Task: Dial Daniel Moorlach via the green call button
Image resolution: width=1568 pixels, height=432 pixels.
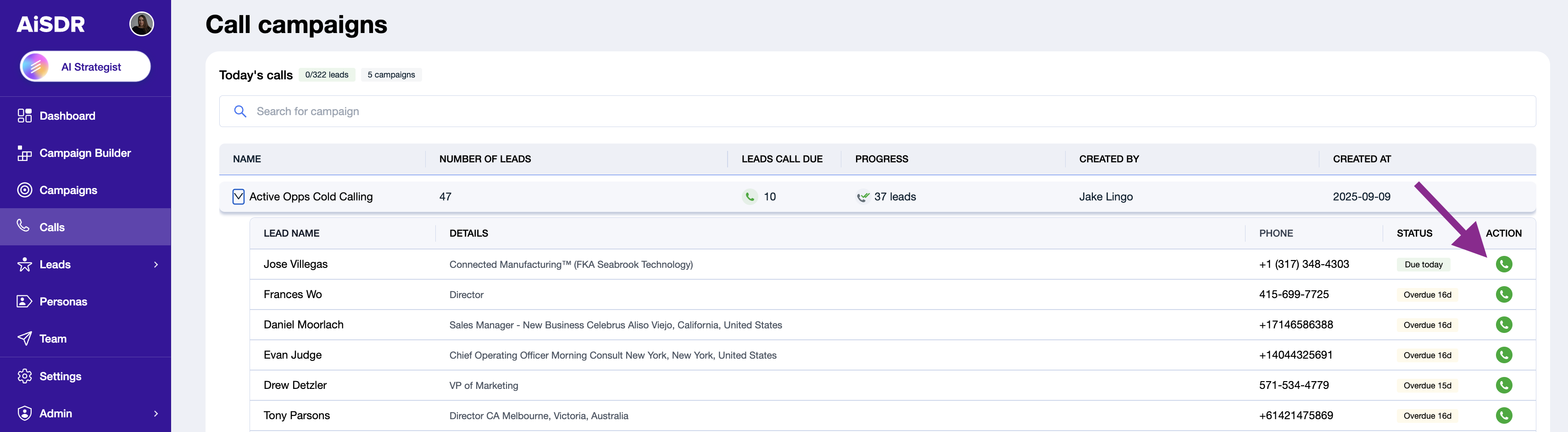Action: coord(1503,325)
